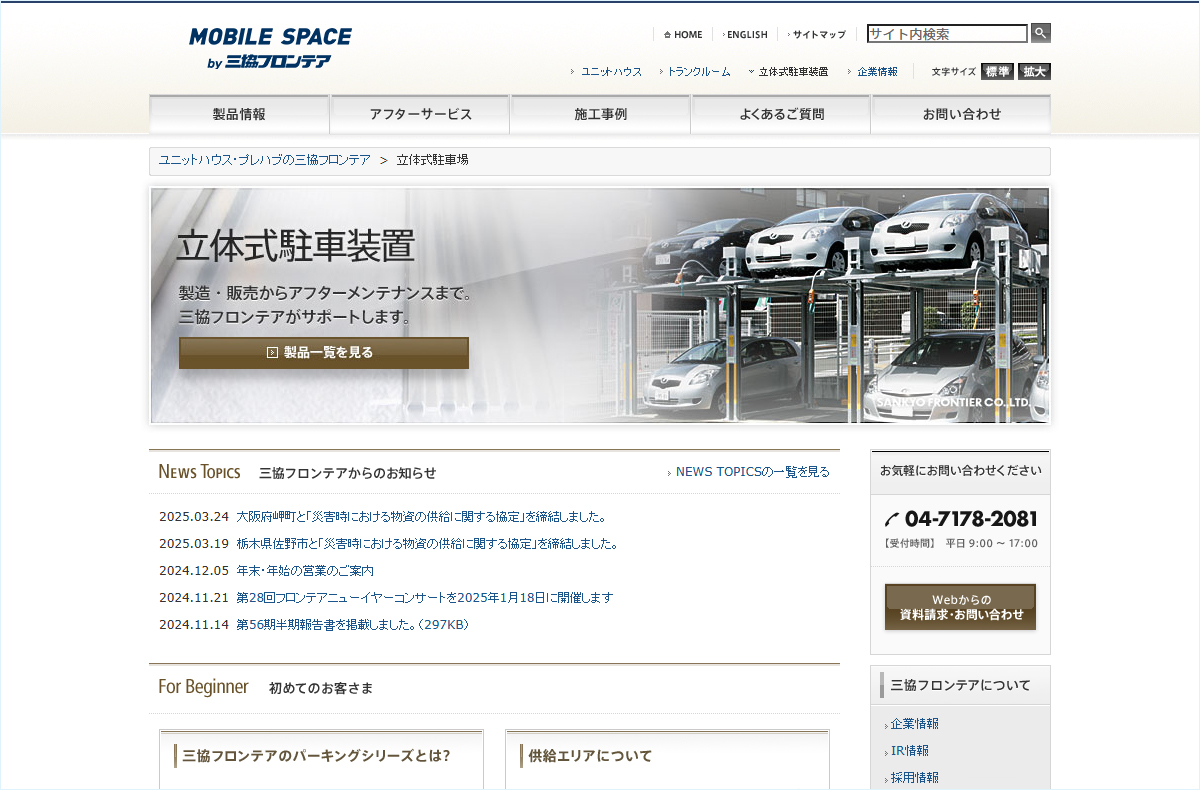Set text size to 拡大
Image resolution: width=1200 pixels, height=790 pixels.
[1034, 71]
